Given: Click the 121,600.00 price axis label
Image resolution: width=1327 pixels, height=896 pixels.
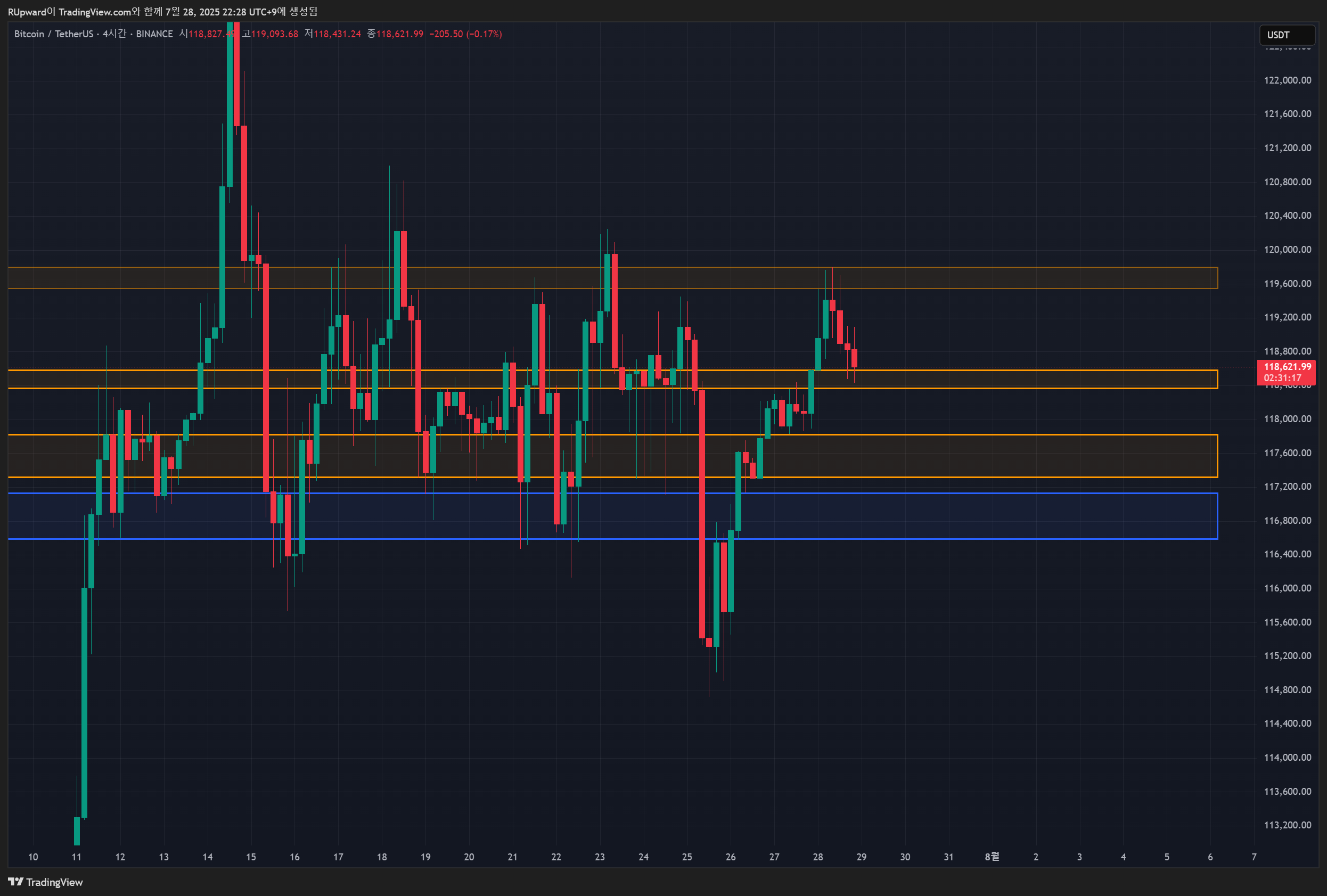Looking at the screenshot, I should [x=1287, y=114].
